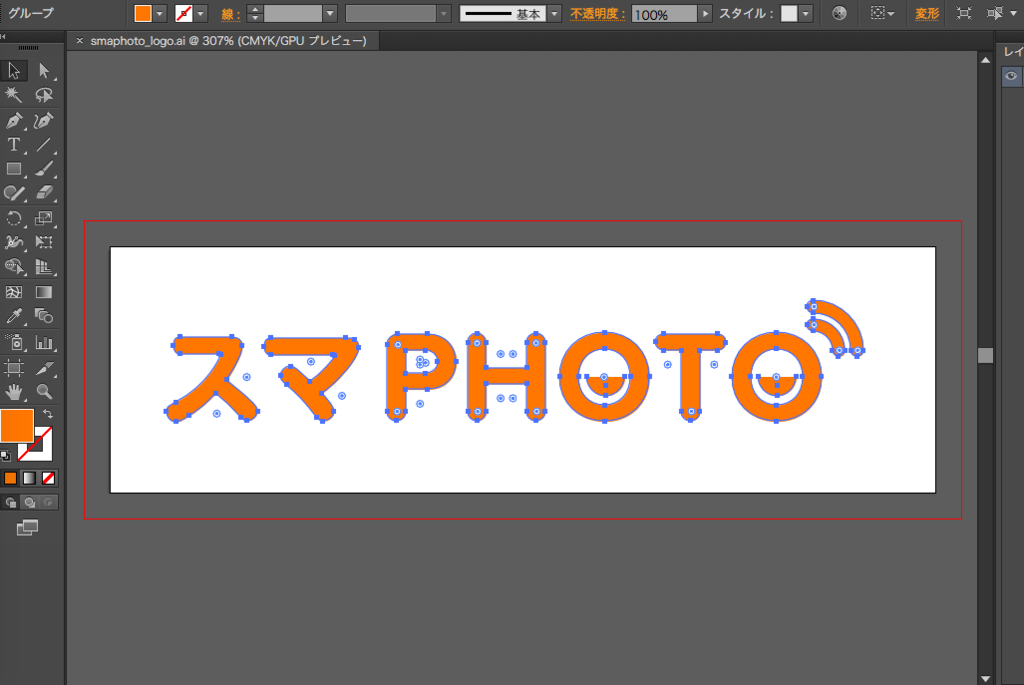
Task: Select the Eyedropper tool
Action: [14, 317]
